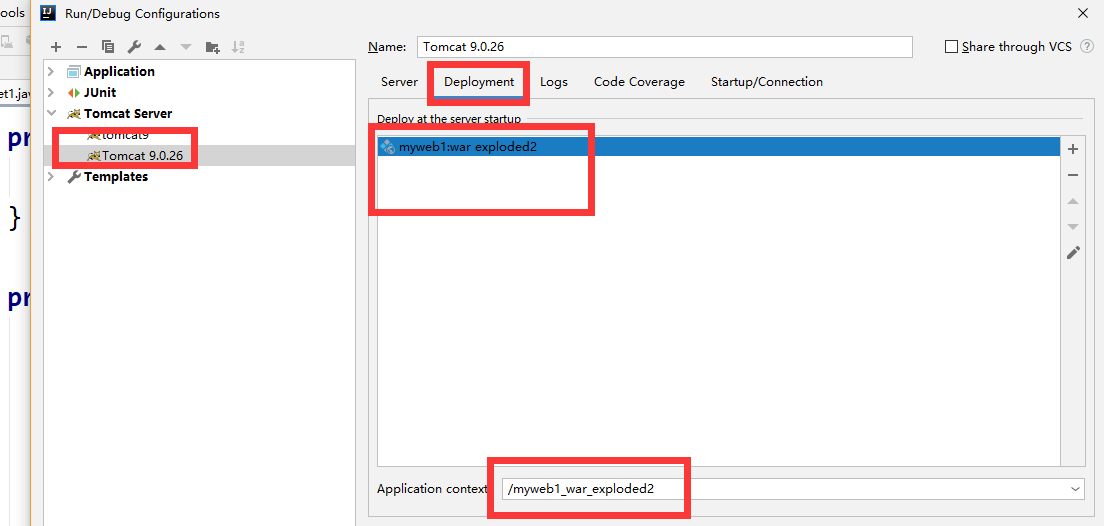Remove selected configuration with minus icon
The width and height of the screenshot is (1104, 526).
coord(82,47)
